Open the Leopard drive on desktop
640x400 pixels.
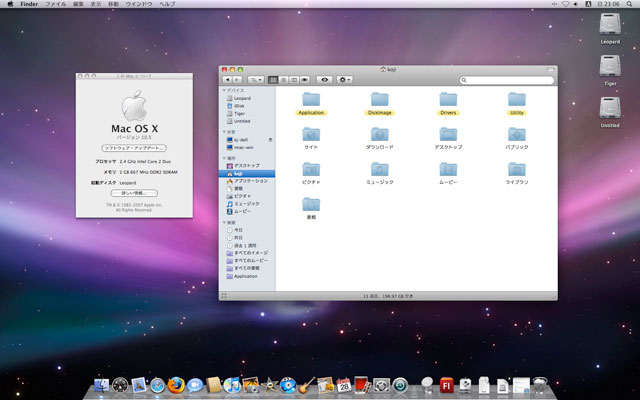pyautogui.click(x=610, y=24)
